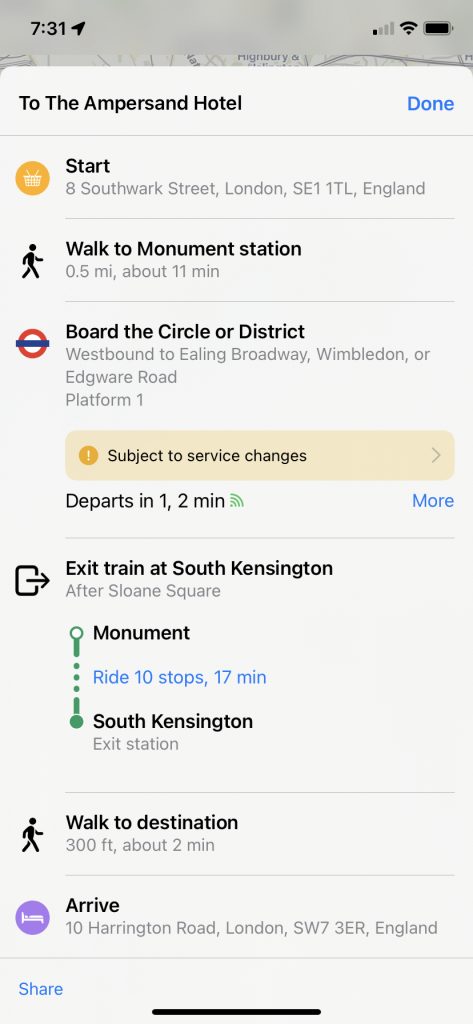Tap the walking figure icon for Monument station
The width and height of the screenshot is (473, 1024).
pyautogui.click(x=32, y=261)
